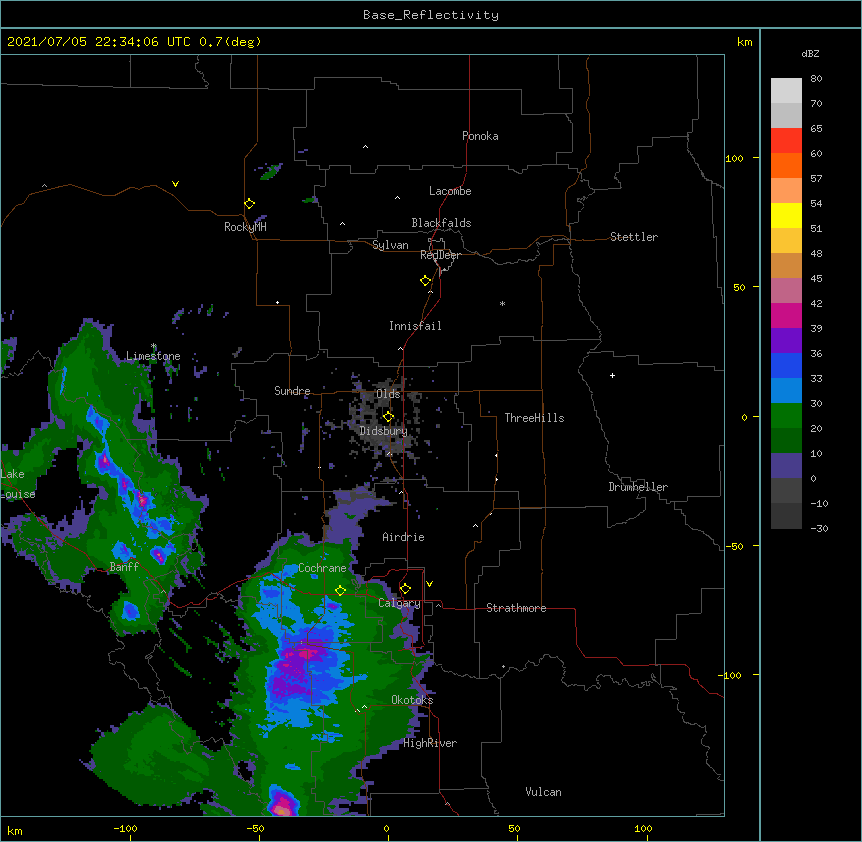Click the pink storm core at the bottom edge
The width and height of the screenshot is (862, 842).
[x=282, y=804]
